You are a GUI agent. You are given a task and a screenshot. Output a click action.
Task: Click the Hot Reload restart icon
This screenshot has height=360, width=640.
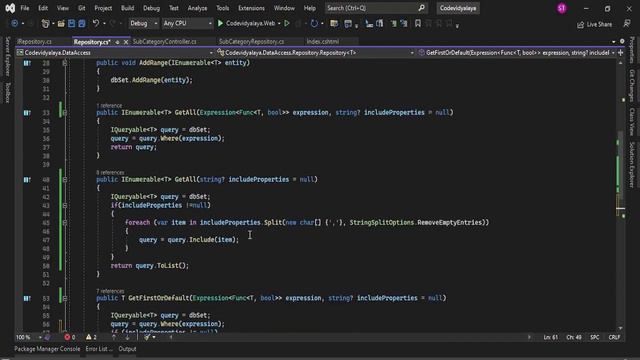pyautogui.click(x=314, y=24)
